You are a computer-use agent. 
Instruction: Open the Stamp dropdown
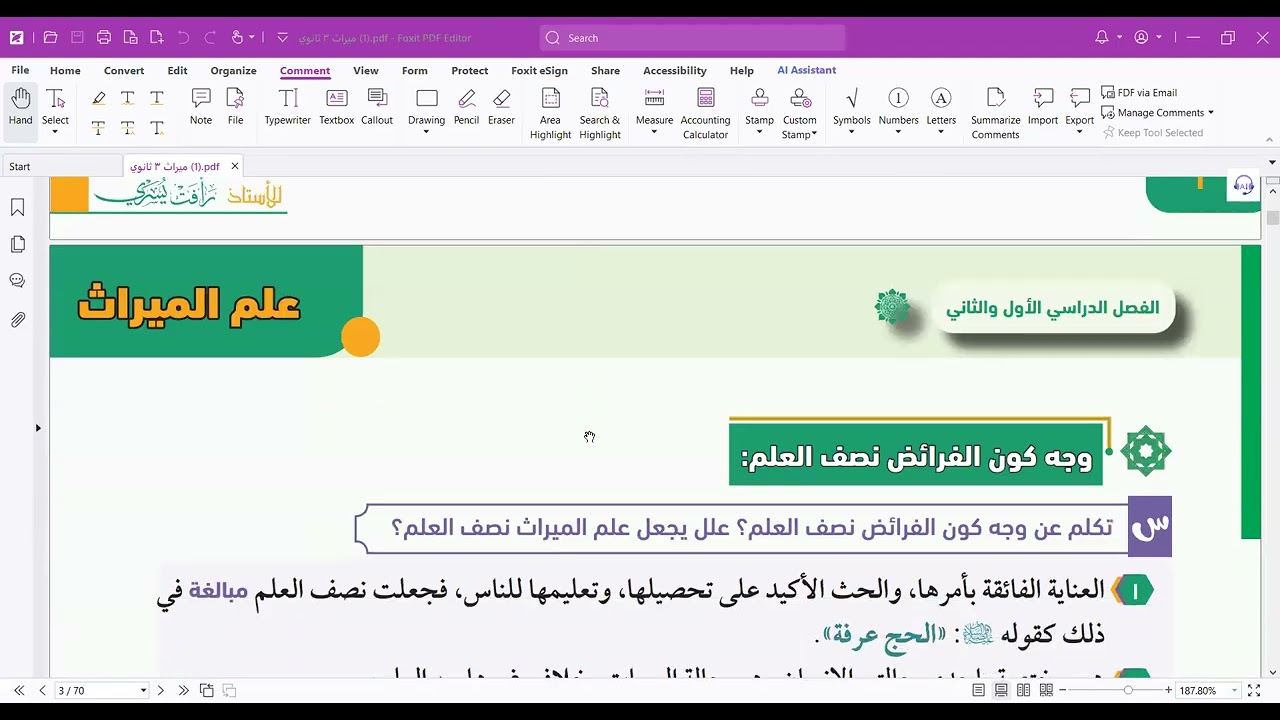coord(759,132)
